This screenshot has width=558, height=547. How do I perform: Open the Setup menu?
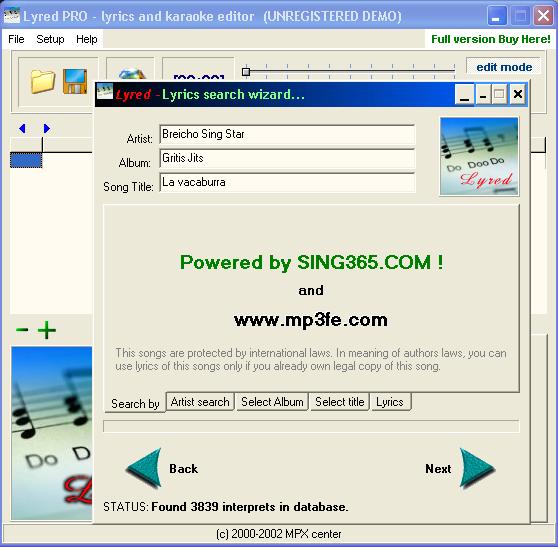coord(50,39)
